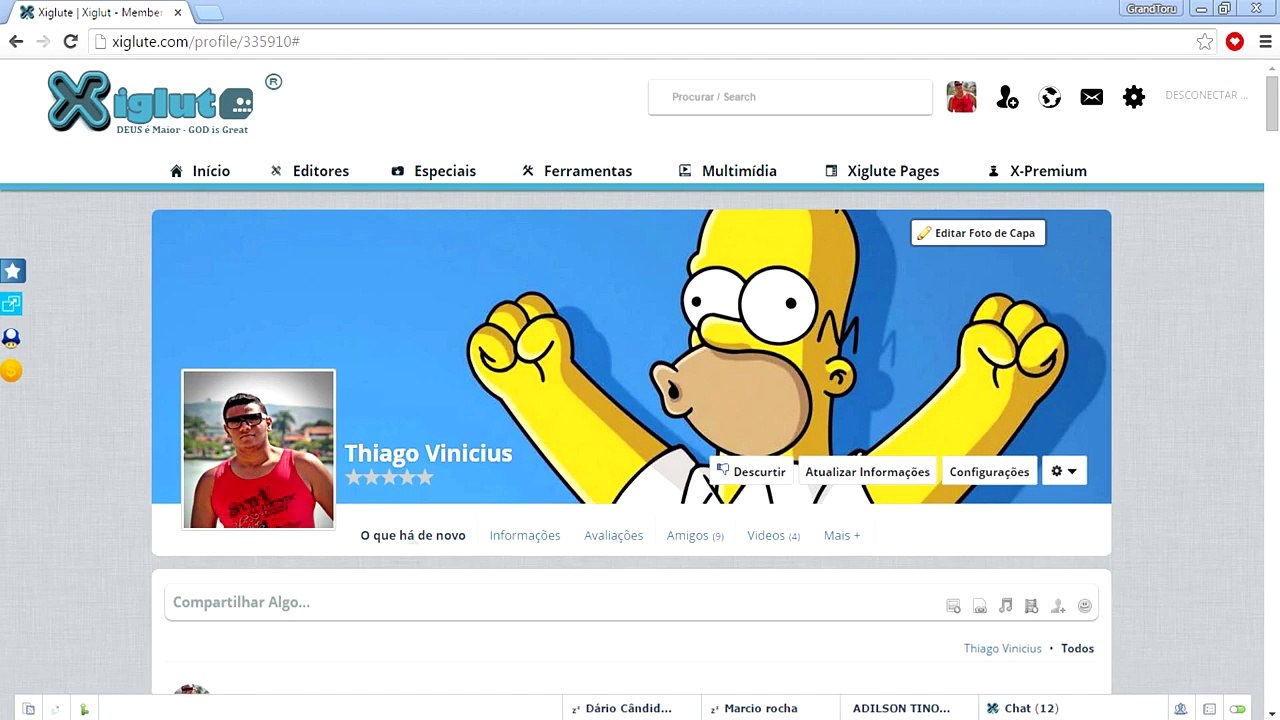Click the Editar Foto de Capa button
Image resolution: width=1280 pixels, height=720 pixels.
click(978, 233)
